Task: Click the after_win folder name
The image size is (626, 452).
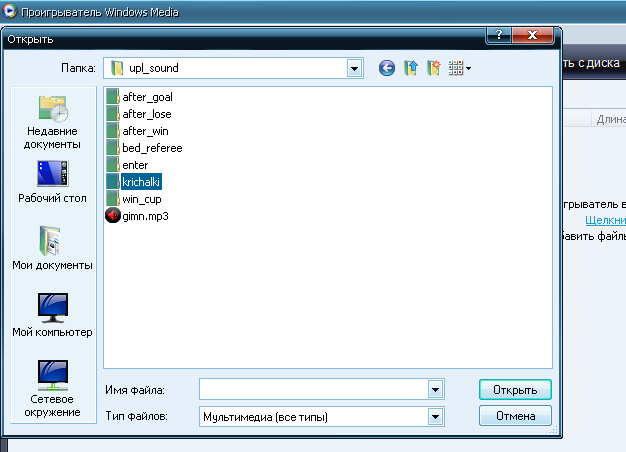Action: click(145, 131)
